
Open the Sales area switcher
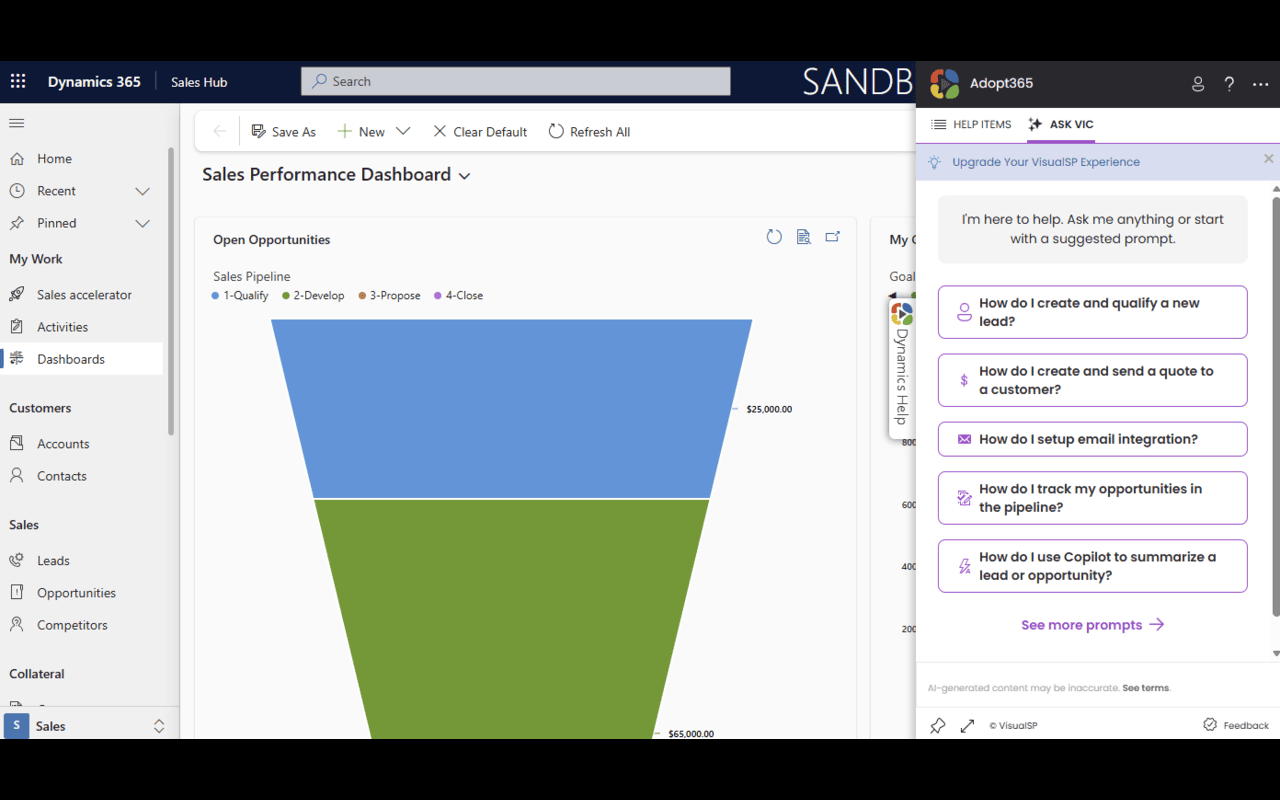[89, 726]
